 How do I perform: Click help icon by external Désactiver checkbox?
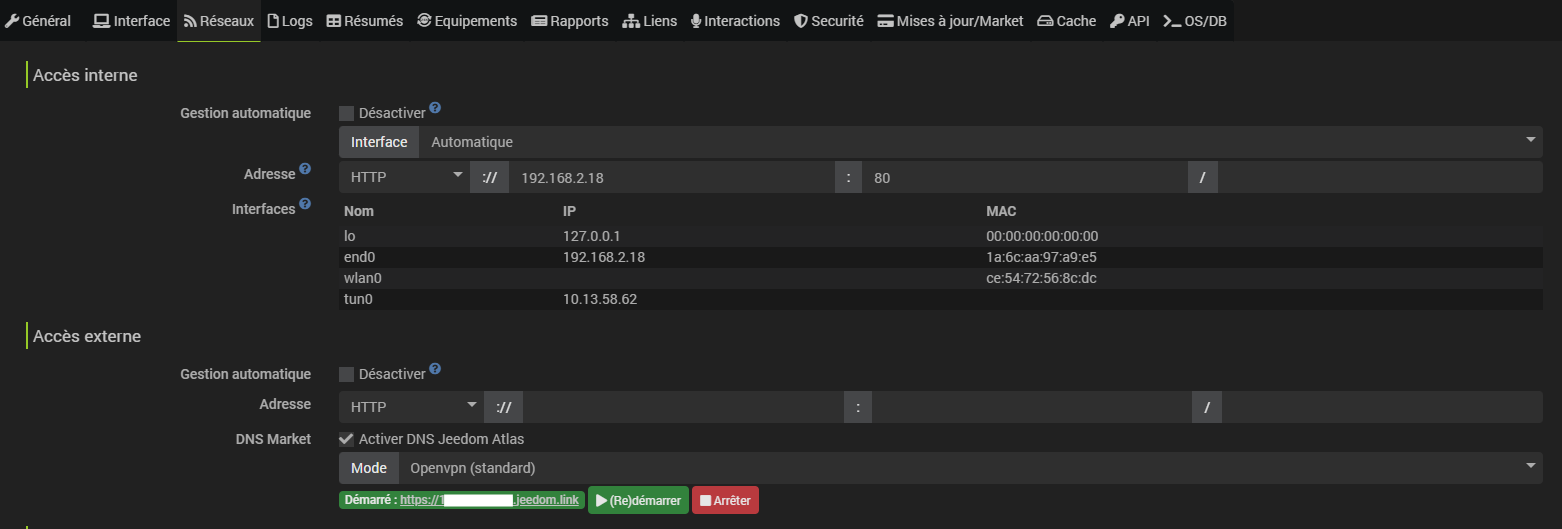point(435,370)
